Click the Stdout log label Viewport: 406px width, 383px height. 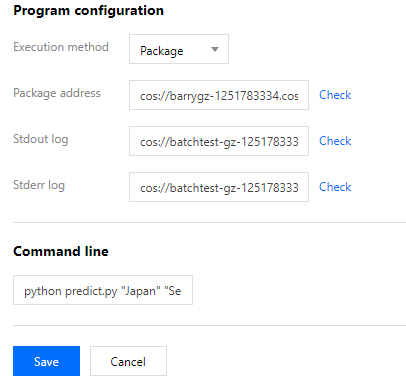[41, 139]
